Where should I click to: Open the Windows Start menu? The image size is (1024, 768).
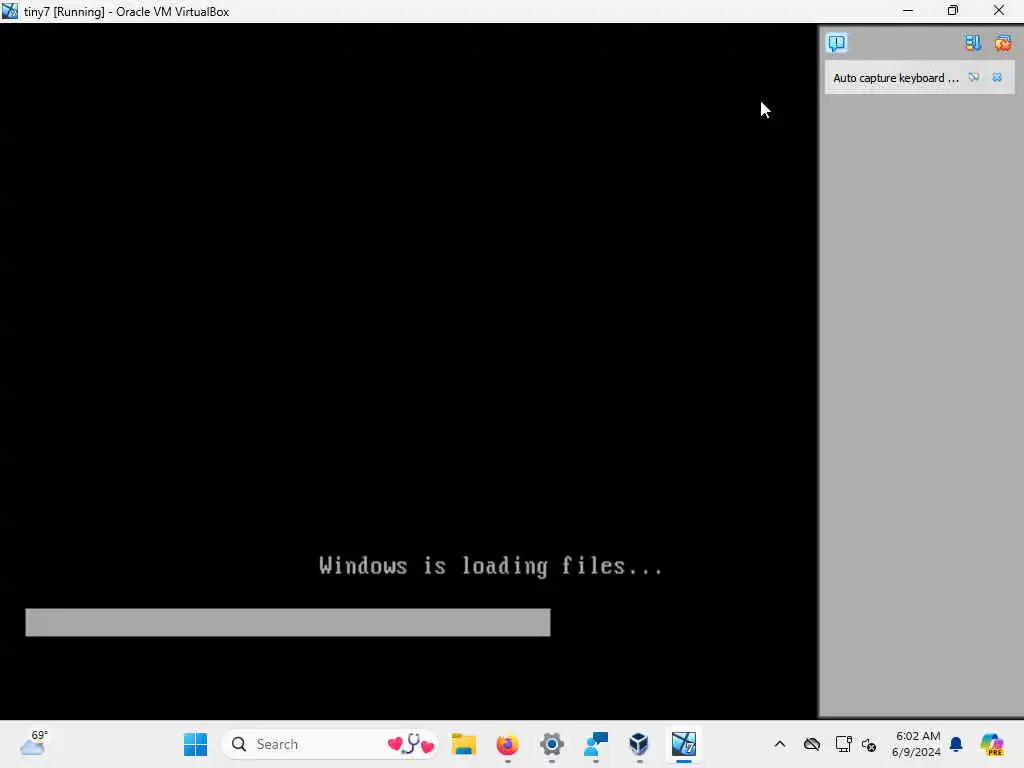point(195,744)
